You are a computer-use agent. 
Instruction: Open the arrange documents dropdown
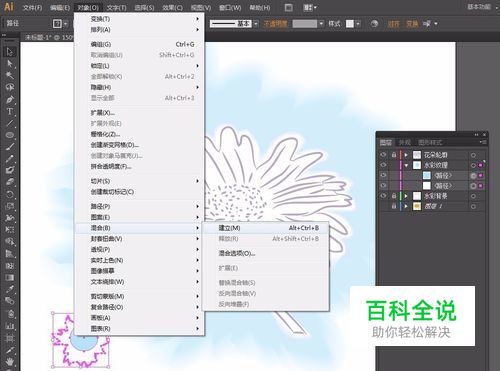310,7
